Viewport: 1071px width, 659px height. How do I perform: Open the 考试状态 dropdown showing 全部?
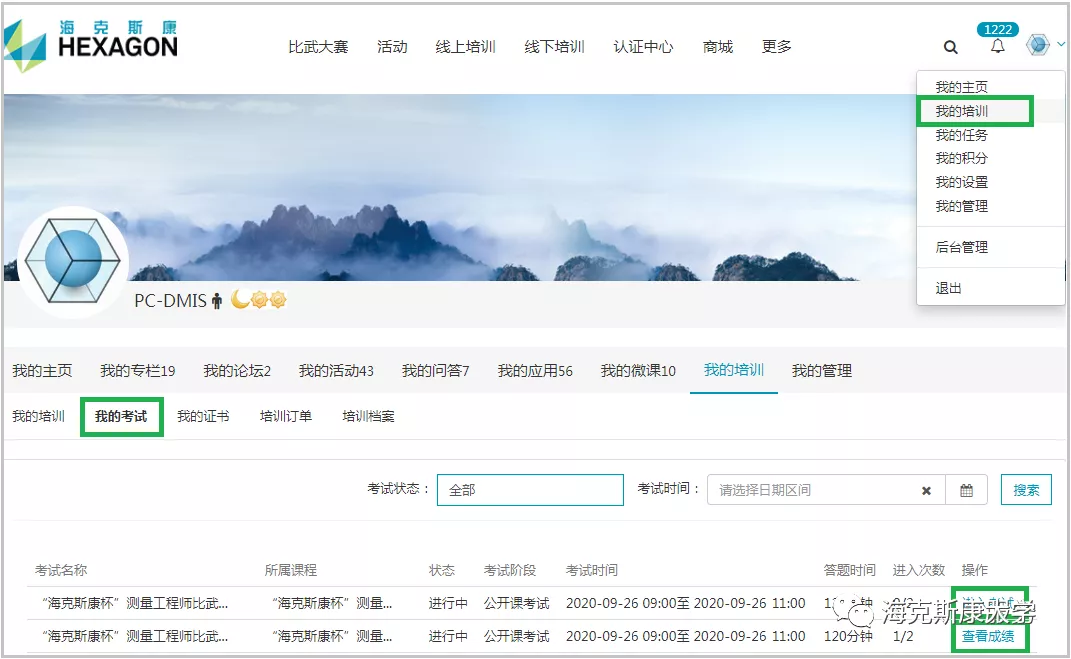(530, 490)
